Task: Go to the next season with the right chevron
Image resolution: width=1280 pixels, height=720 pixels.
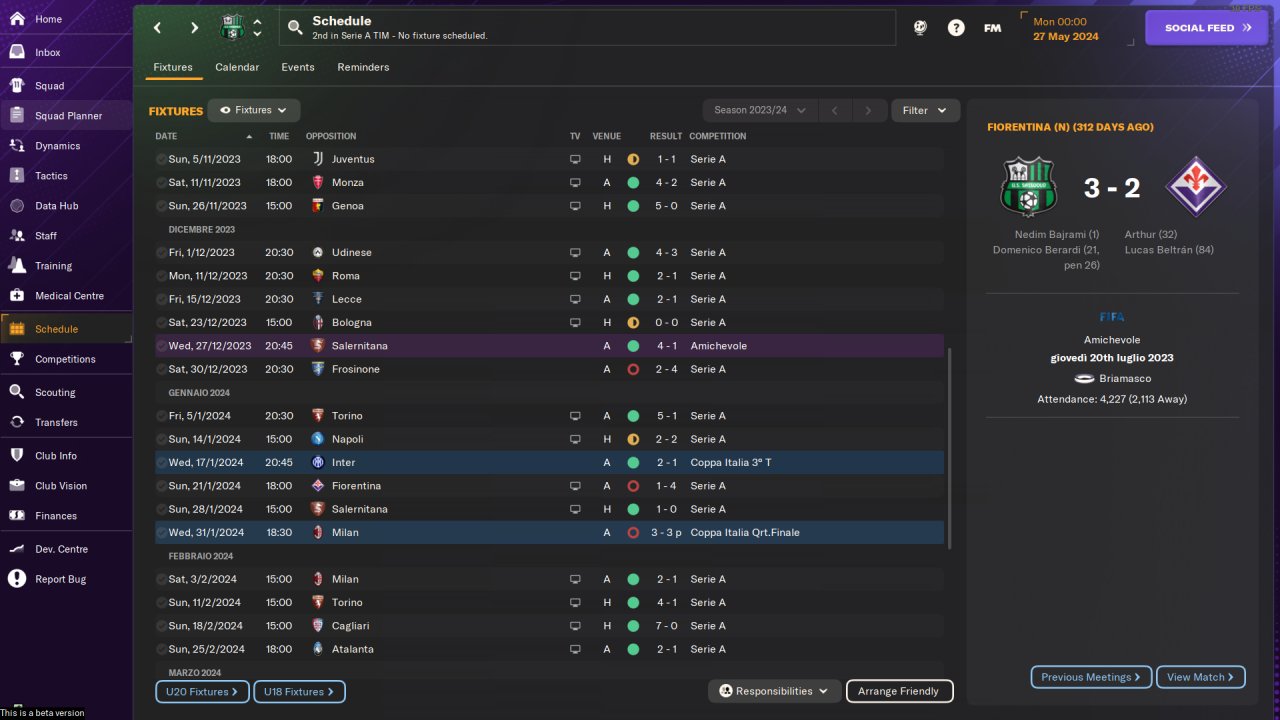Action: coord(868,110)
